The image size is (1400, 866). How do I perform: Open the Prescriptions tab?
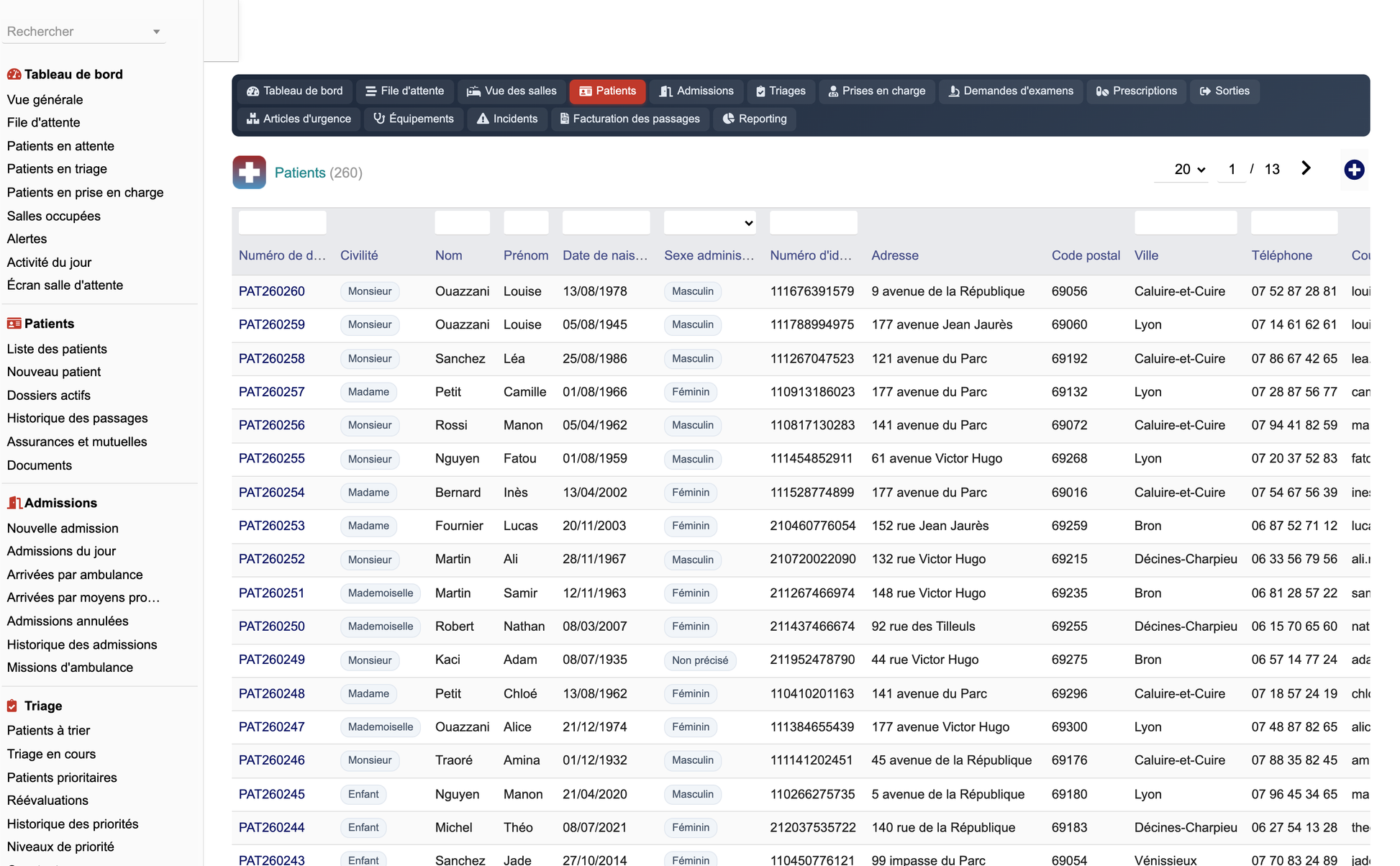coord(1137,91)
